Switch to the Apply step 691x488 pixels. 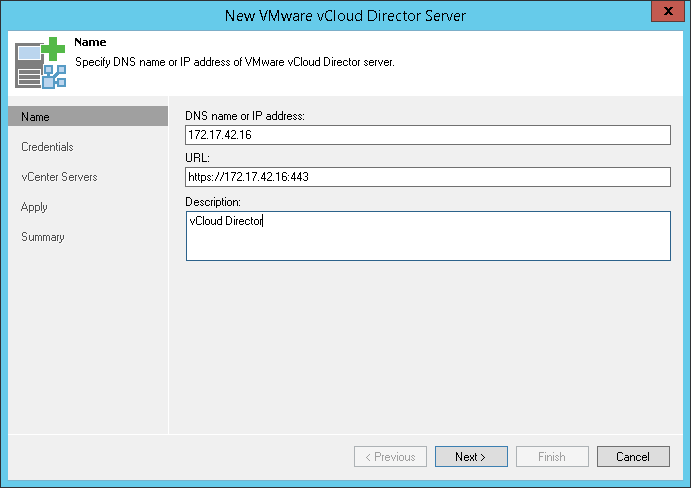pyautogui.click(x=34, y=207)
